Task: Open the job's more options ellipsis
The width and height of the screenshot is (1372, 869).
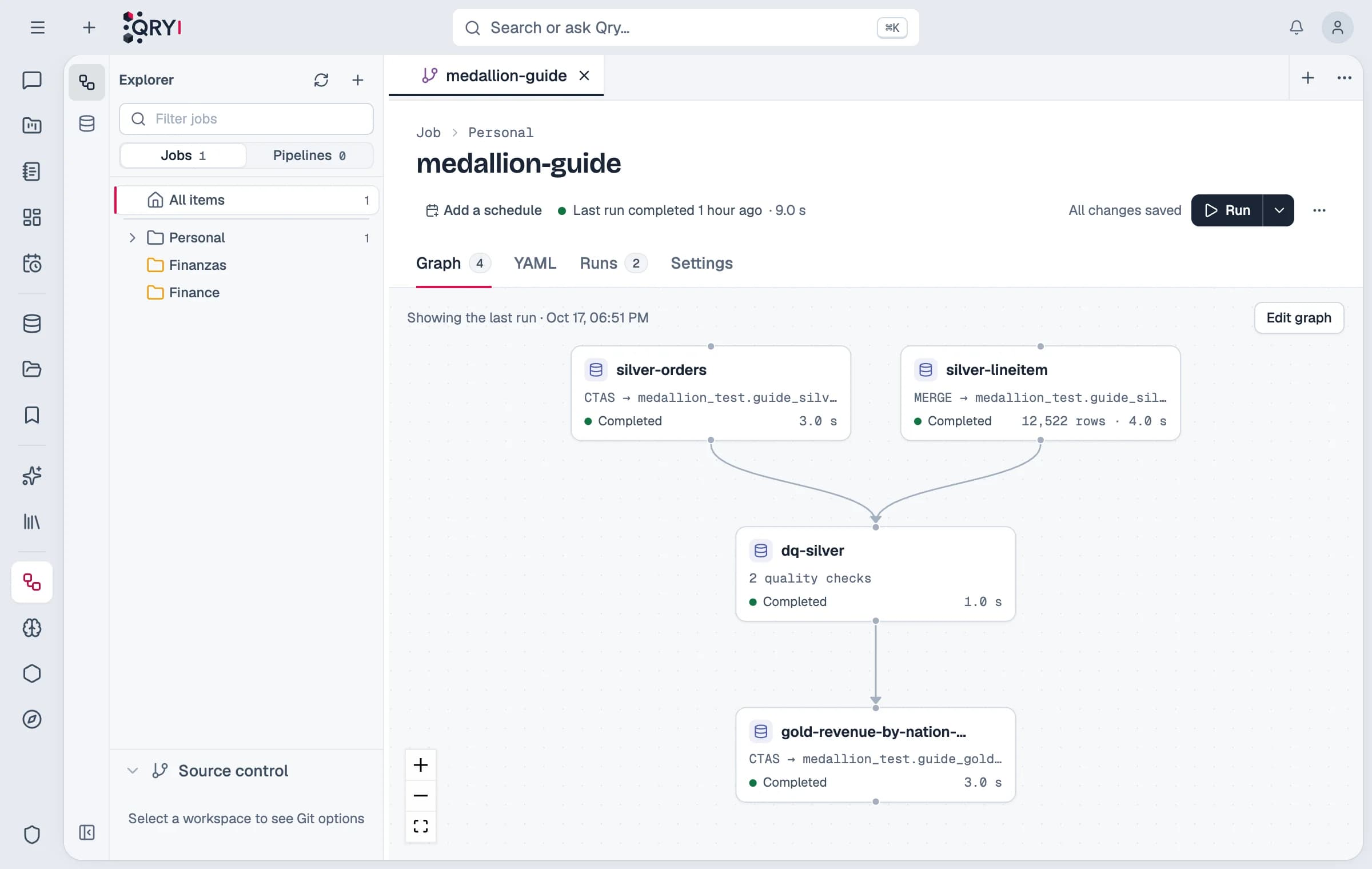Action: point(1319,210)
